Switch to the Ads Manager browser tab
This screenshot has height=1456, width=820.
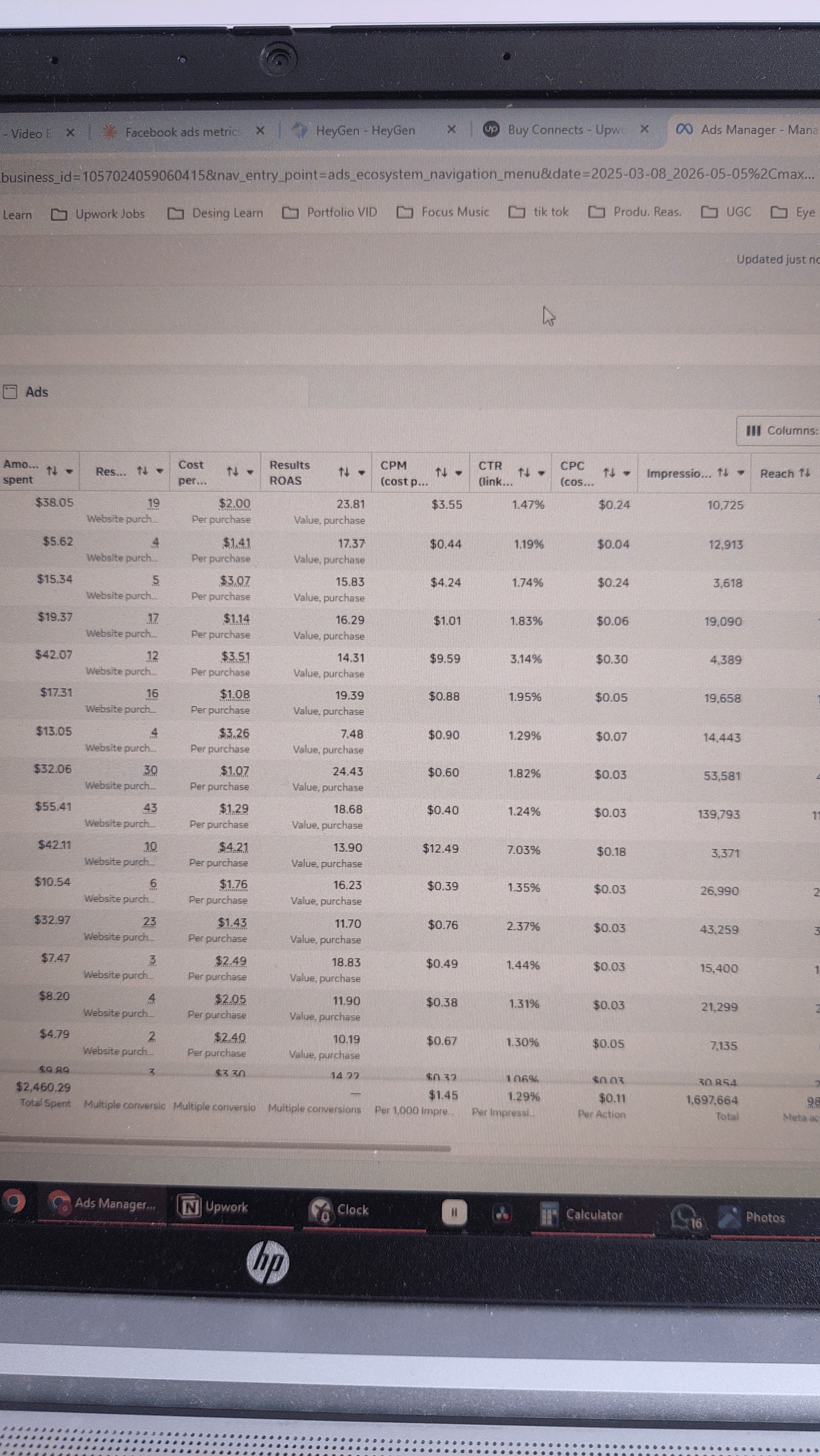click(x=747, y=130)
